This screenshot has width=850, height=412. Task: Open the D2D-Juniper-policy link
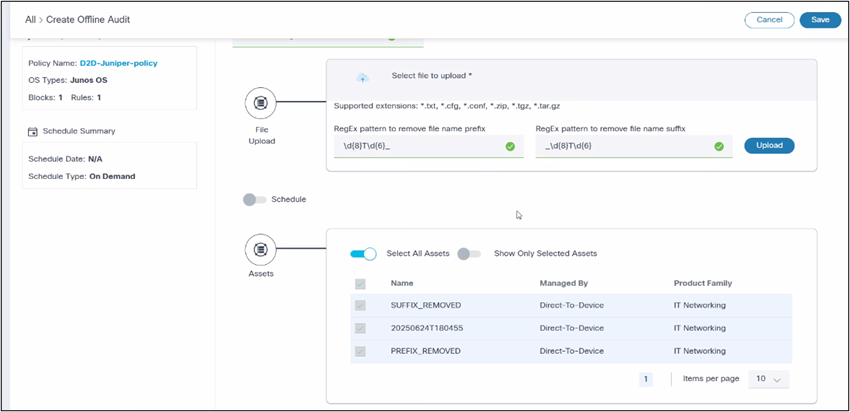(x=119, y=63)
